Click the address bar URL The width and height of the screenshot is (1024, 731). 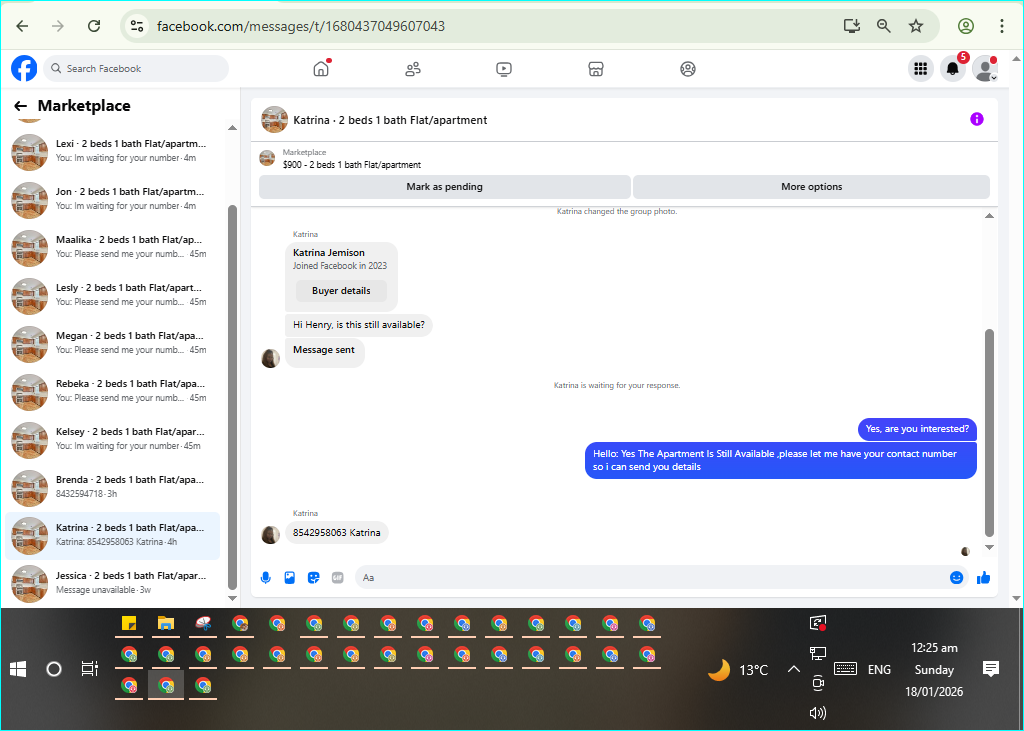(x=301, y=26)
